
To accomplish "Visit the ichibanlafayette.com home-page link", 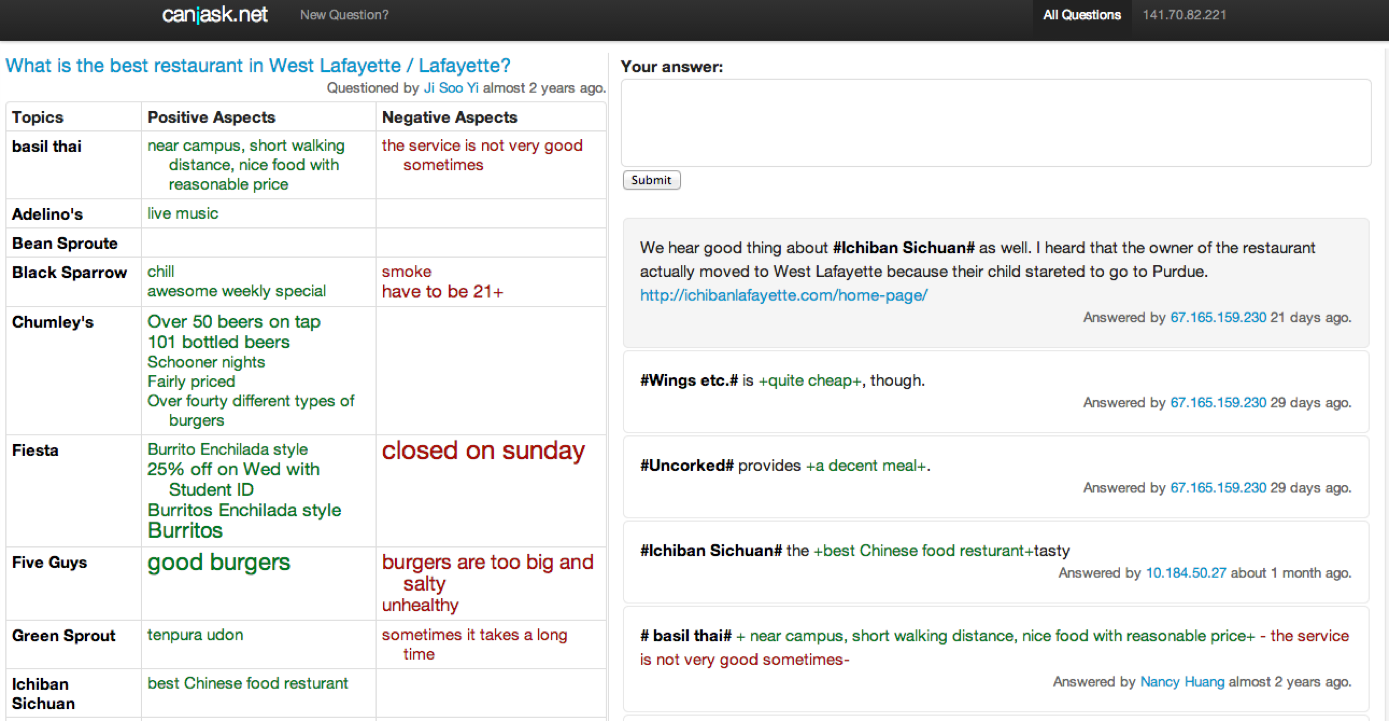I will click(784, 295).
